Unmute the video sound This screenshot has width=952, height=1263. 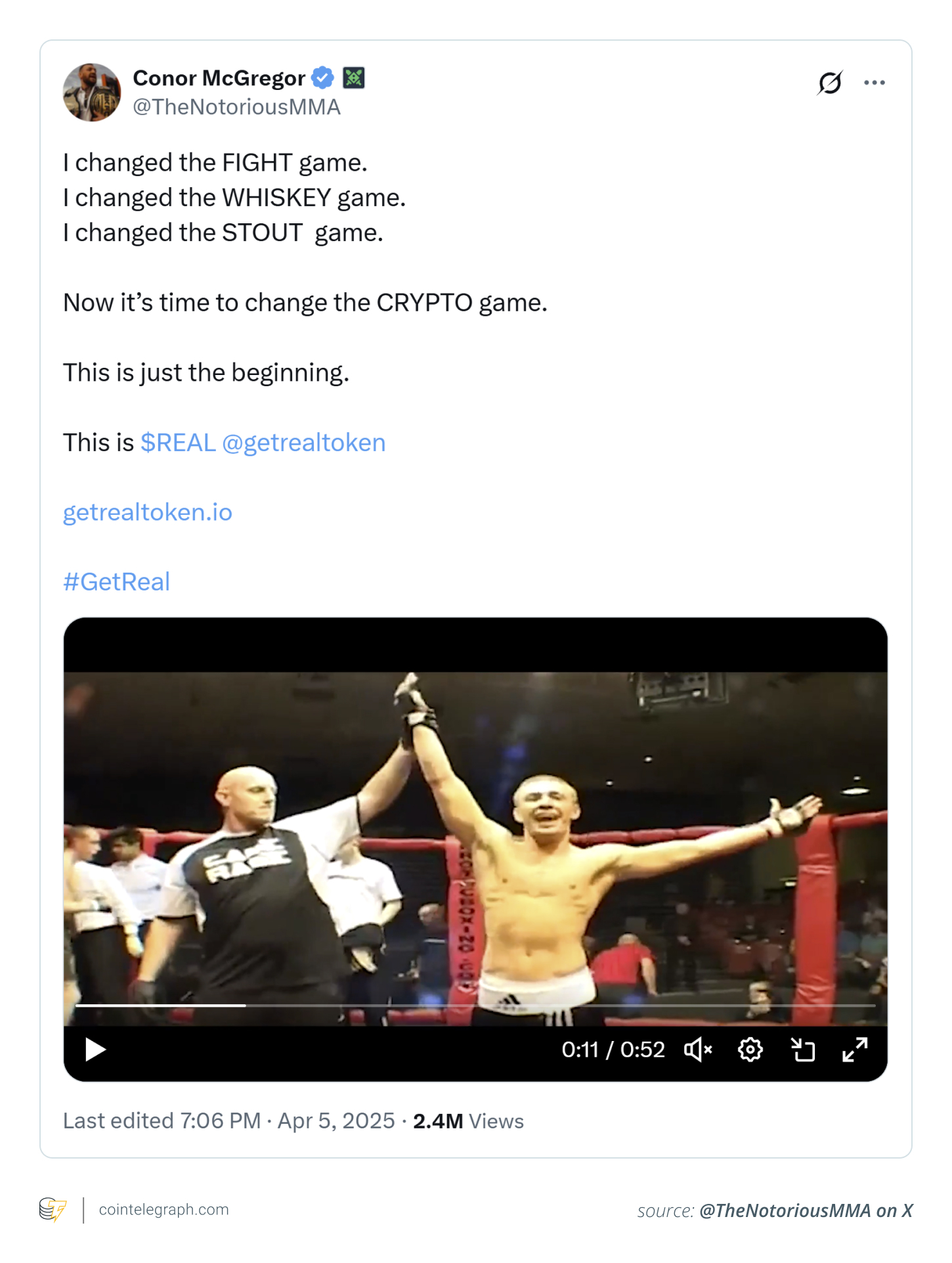697,1050
